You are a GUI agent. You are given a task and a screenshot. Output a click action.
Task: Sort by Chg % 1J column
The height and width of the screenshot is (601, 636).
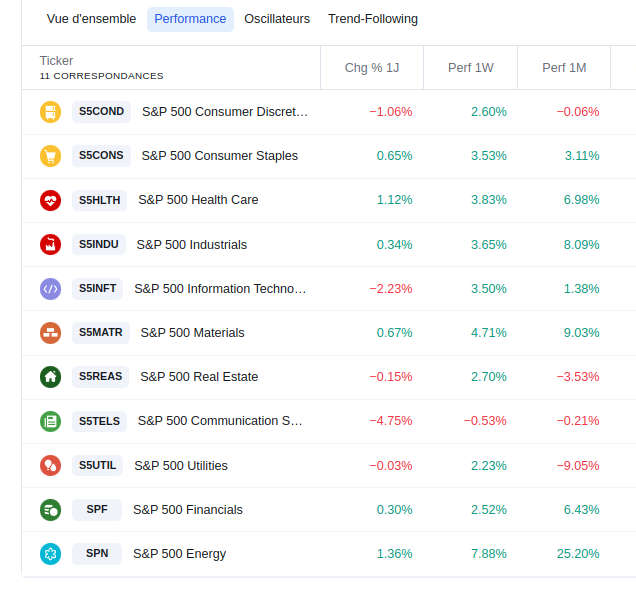click(x=371, y=68)
